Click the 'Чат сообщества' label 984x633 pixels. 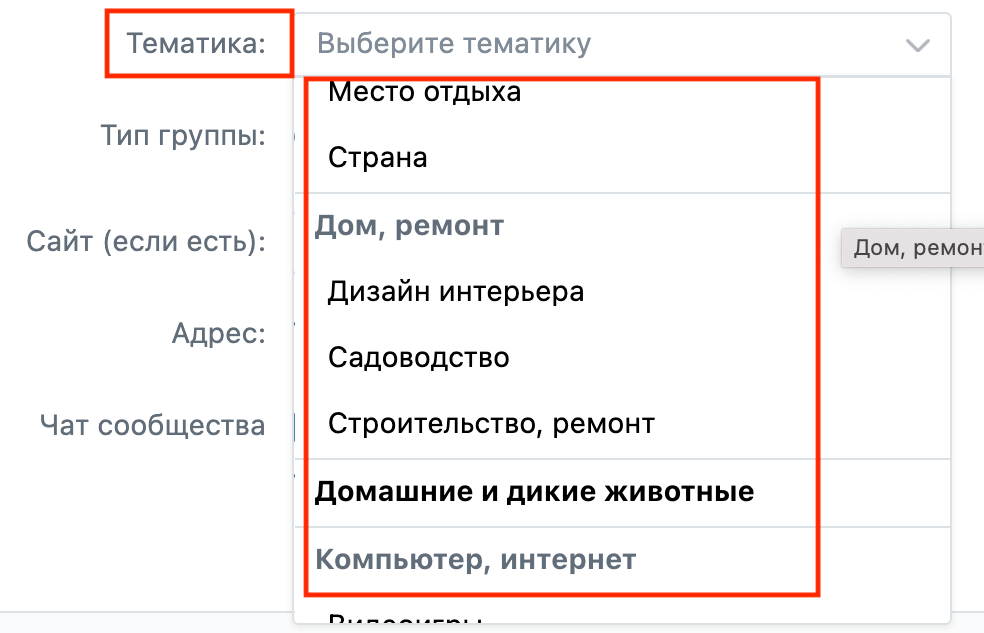153,425
